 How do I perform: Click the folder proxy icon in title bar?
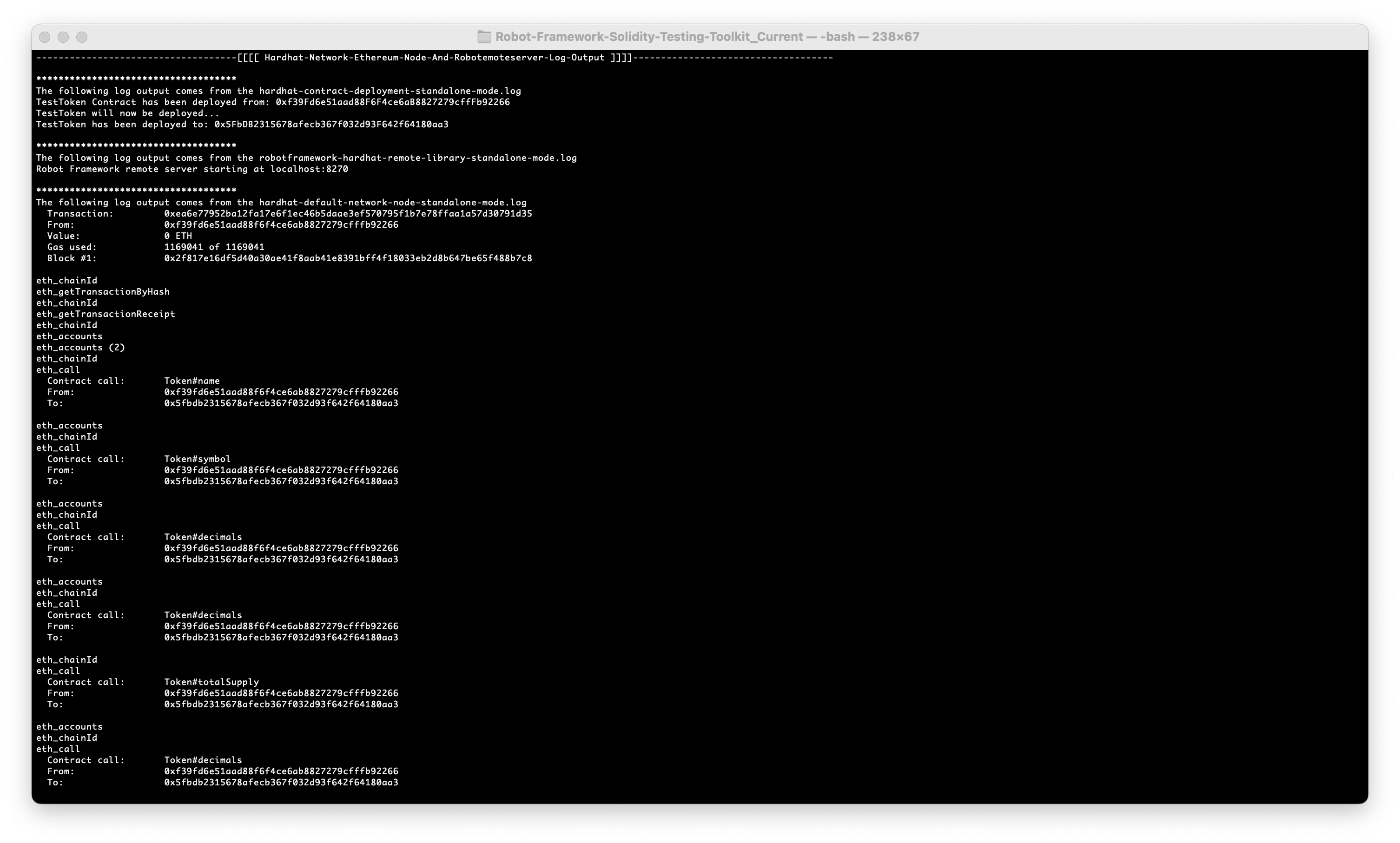[x=483, y=37]
